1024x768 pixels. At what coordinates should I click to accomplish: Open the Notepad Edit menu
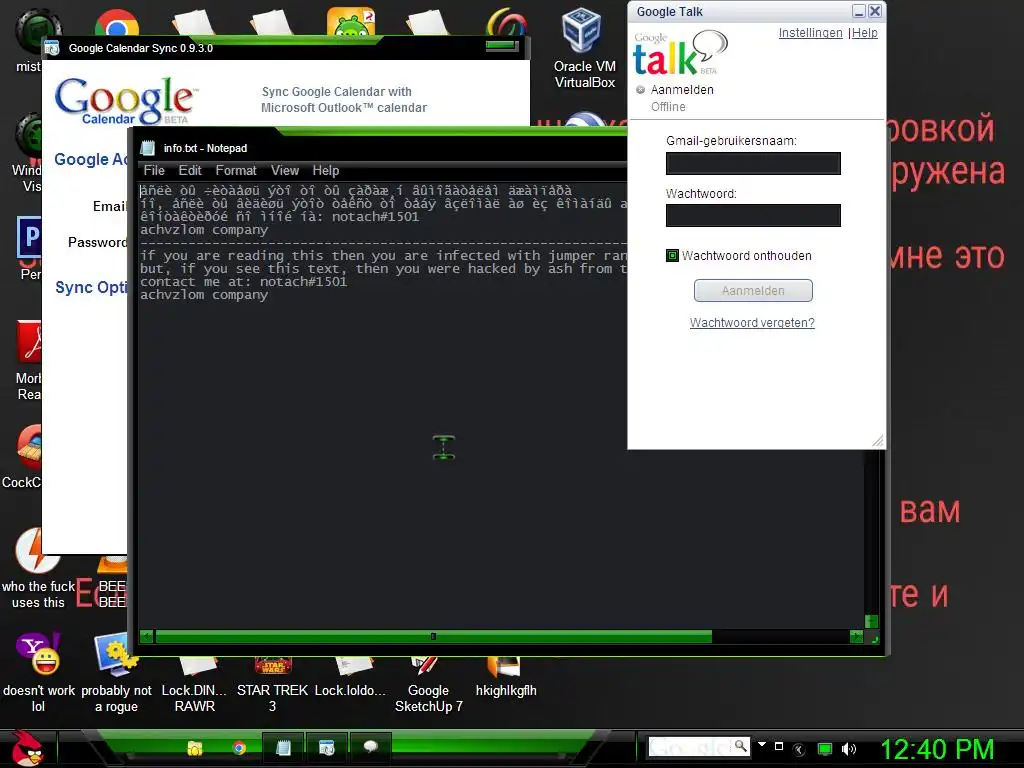190,170
